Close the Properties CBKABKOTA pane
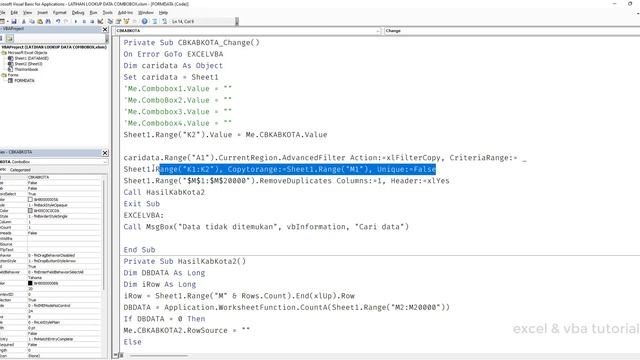The image size is (640, 360). [x=105, y=153]
